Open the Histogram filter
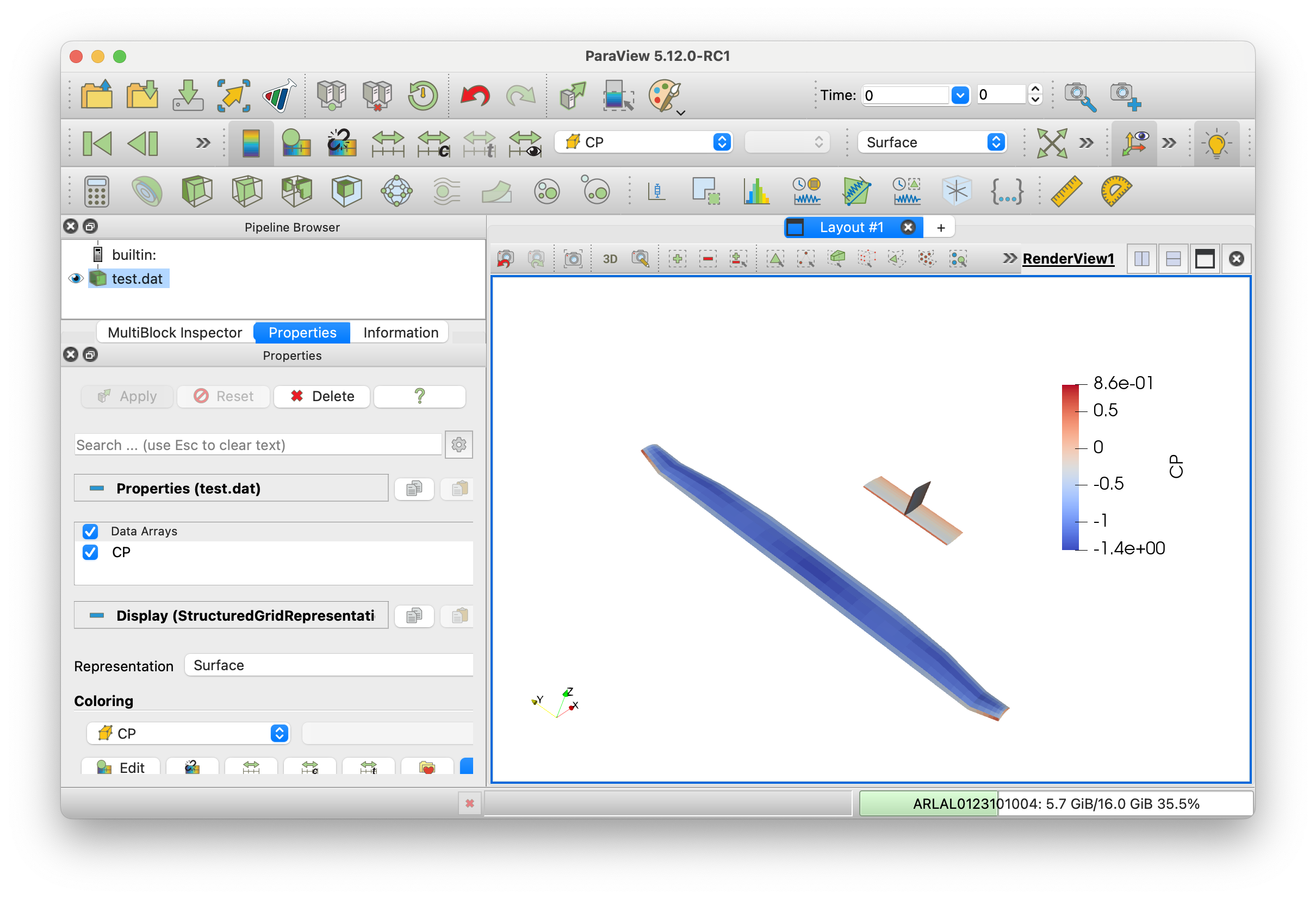 756,191
